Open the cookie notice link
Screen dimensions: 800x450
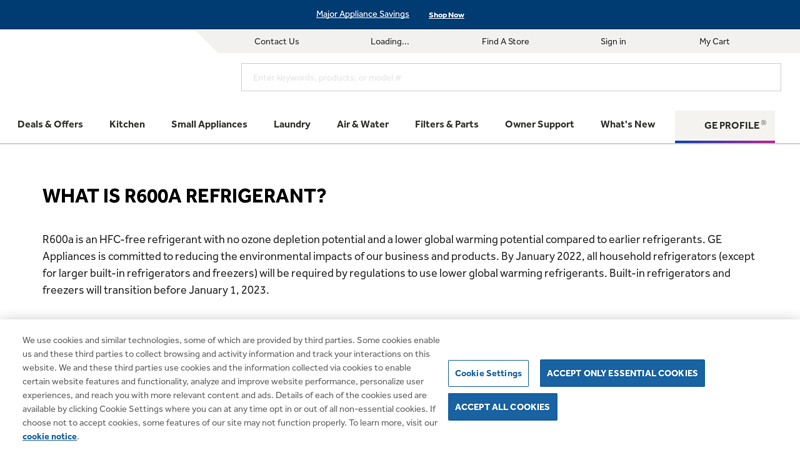pyautogui.click(x=49, y=437)
